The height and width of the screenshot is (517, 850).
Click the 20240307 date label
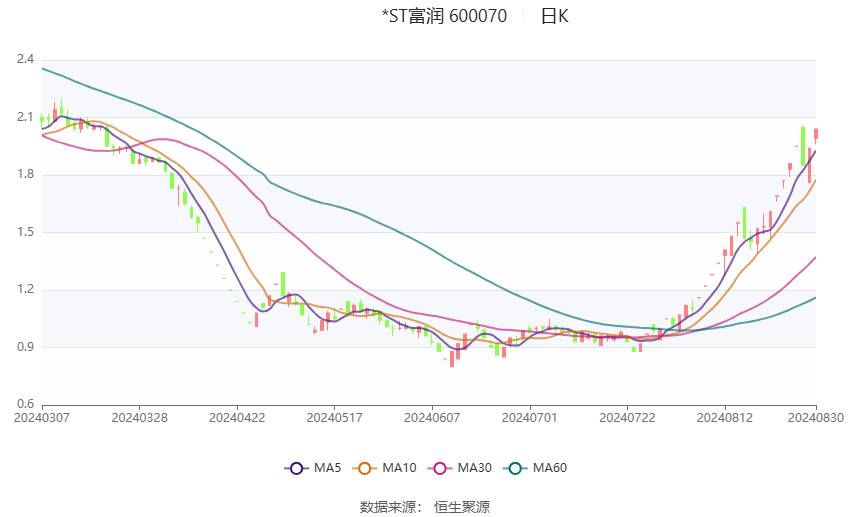42,418
